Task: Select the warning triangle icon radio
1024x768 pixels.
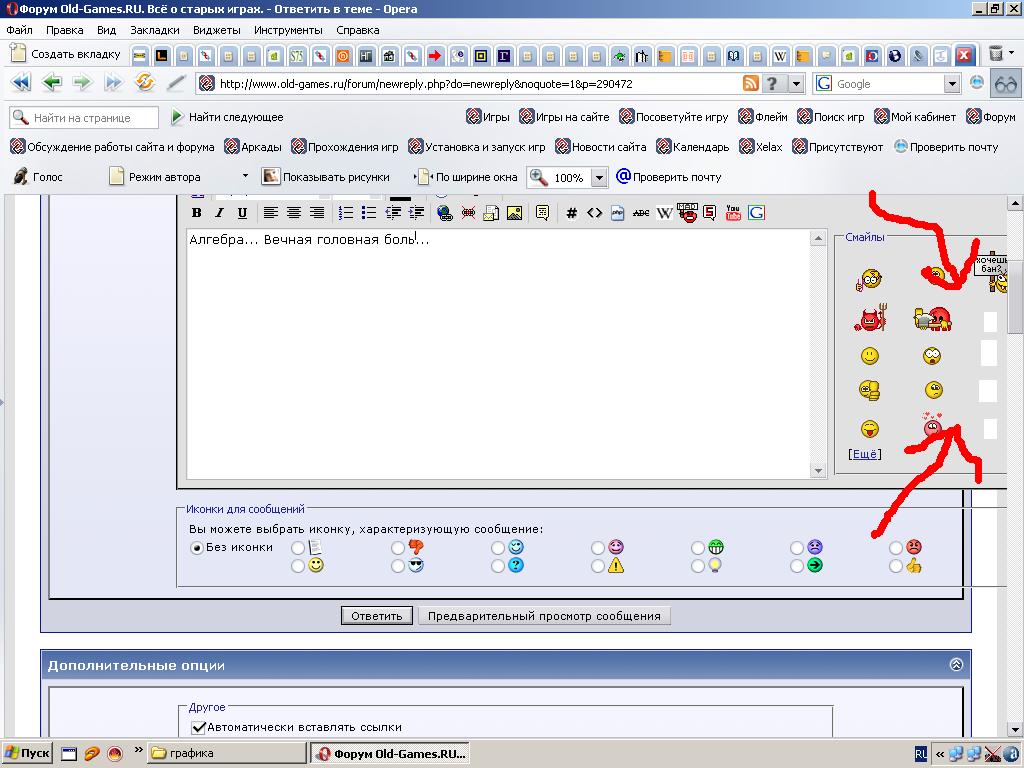Action: coord(598,566)
